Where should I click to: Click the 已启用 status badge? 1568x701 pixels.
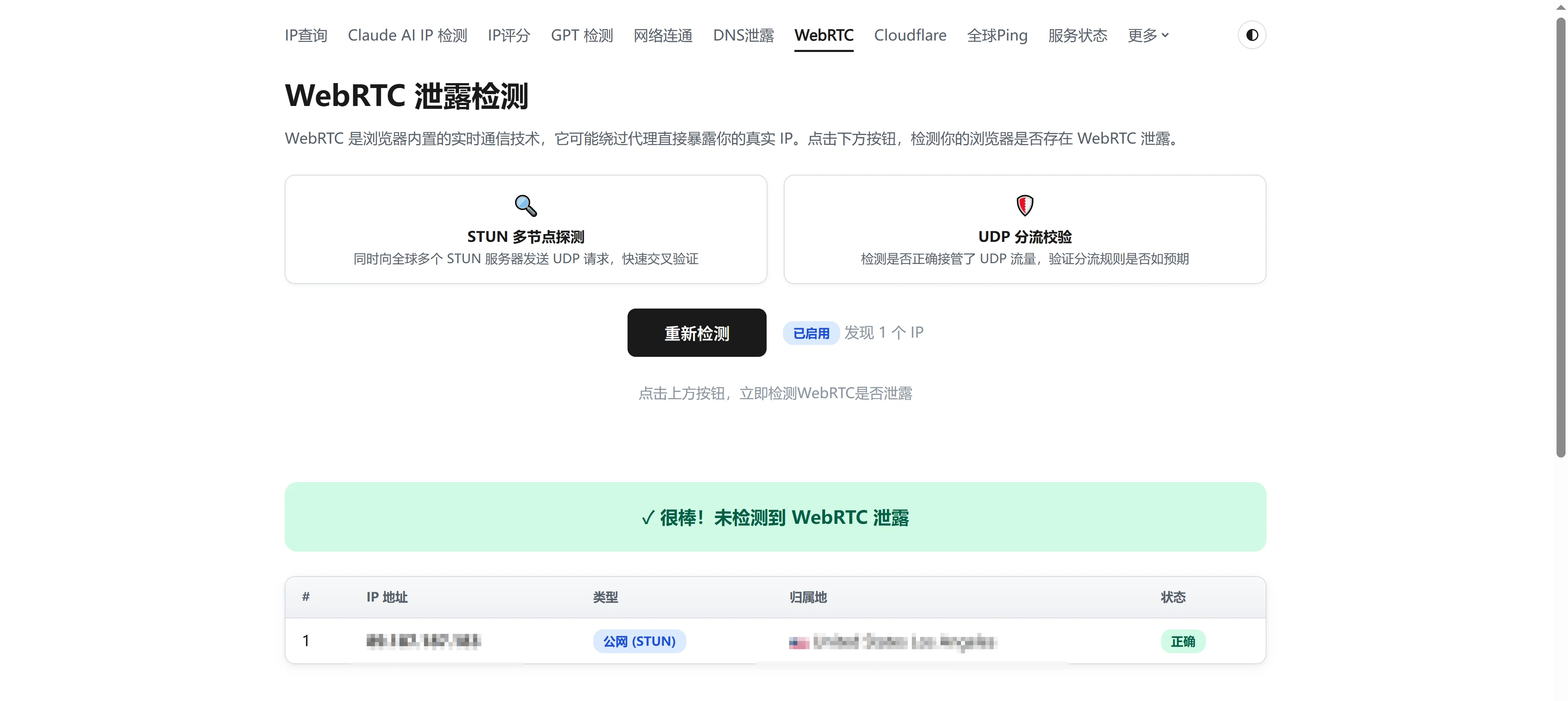(x=811, y=333)
